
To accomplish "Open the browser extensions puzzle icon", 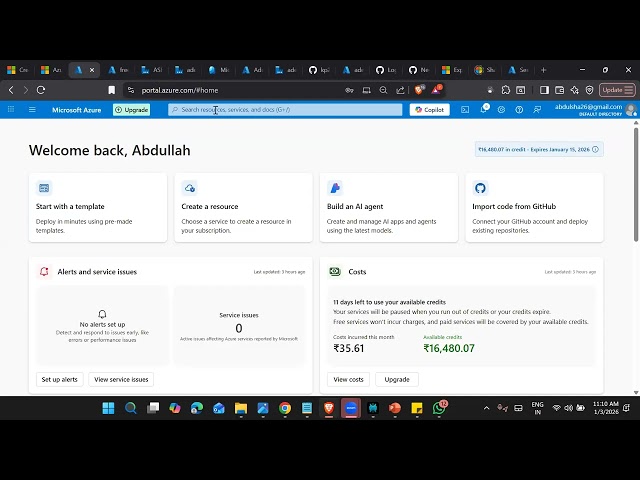I will 506,90.
